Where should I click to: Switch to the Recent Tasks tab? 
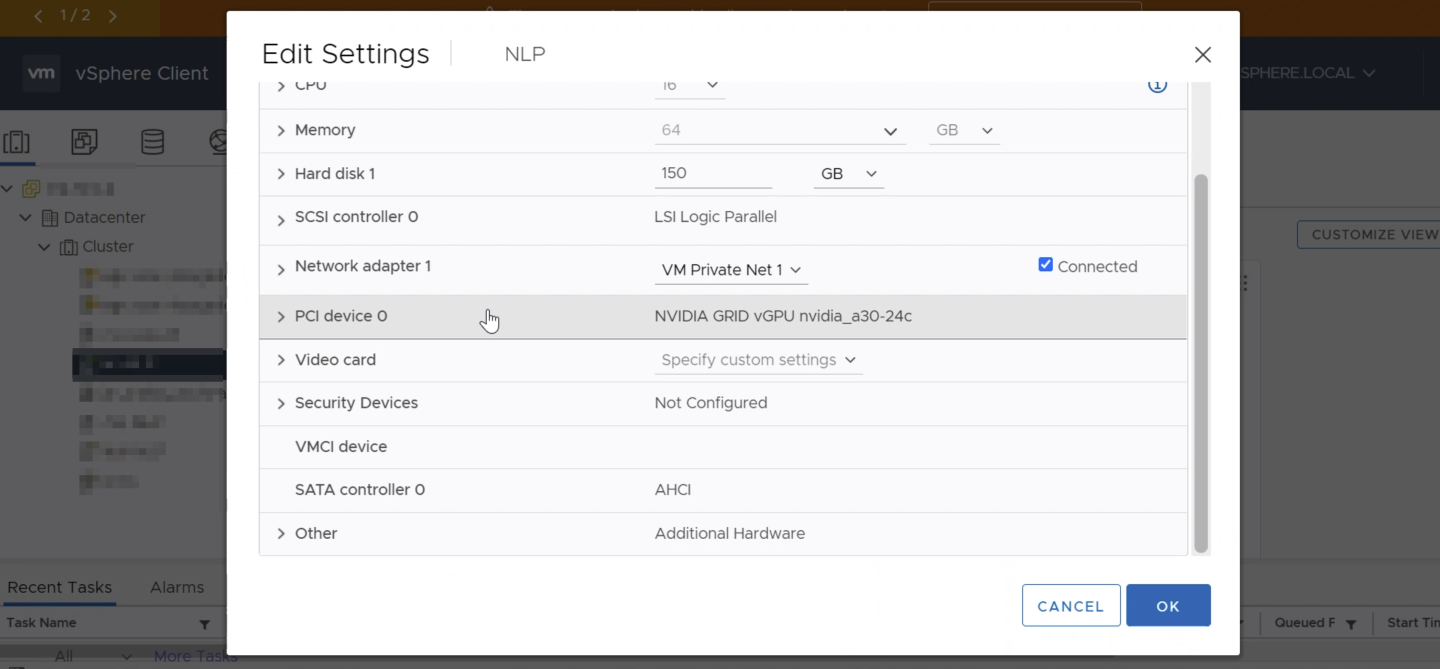click(x=60, y=587)
